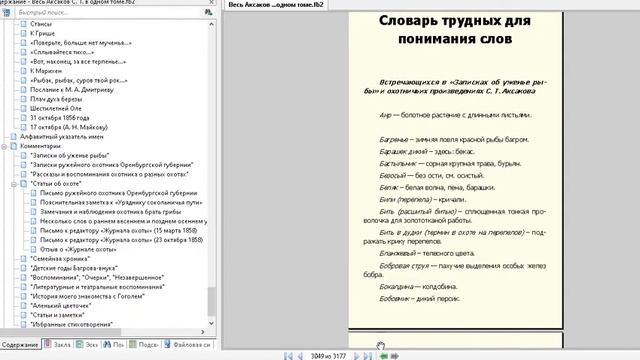The height and width of the screenshot is (360, 640).
Task: Click into the «Быстрый поиск» field
Action: point(108,13)
